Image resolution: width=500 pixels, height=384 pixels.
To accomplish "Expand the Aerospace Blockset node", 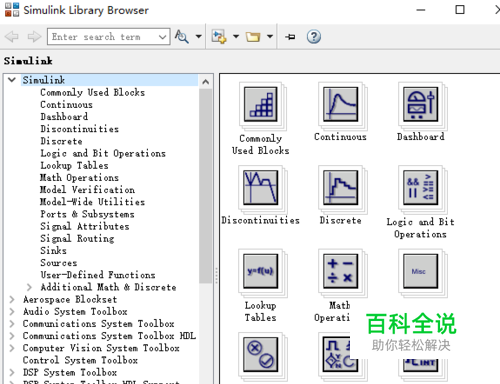I will pyautogui.click(x=12, y=299).
